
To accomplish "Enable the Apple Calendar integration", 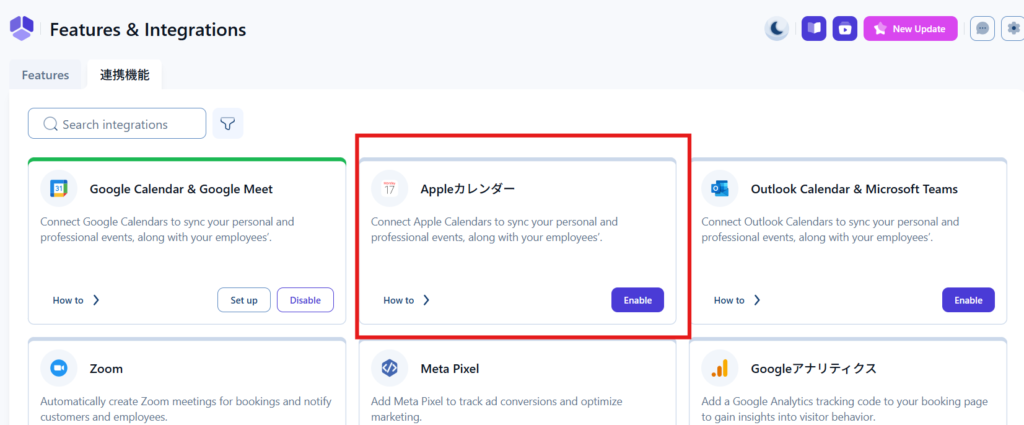I will click(x=637, y=300).
